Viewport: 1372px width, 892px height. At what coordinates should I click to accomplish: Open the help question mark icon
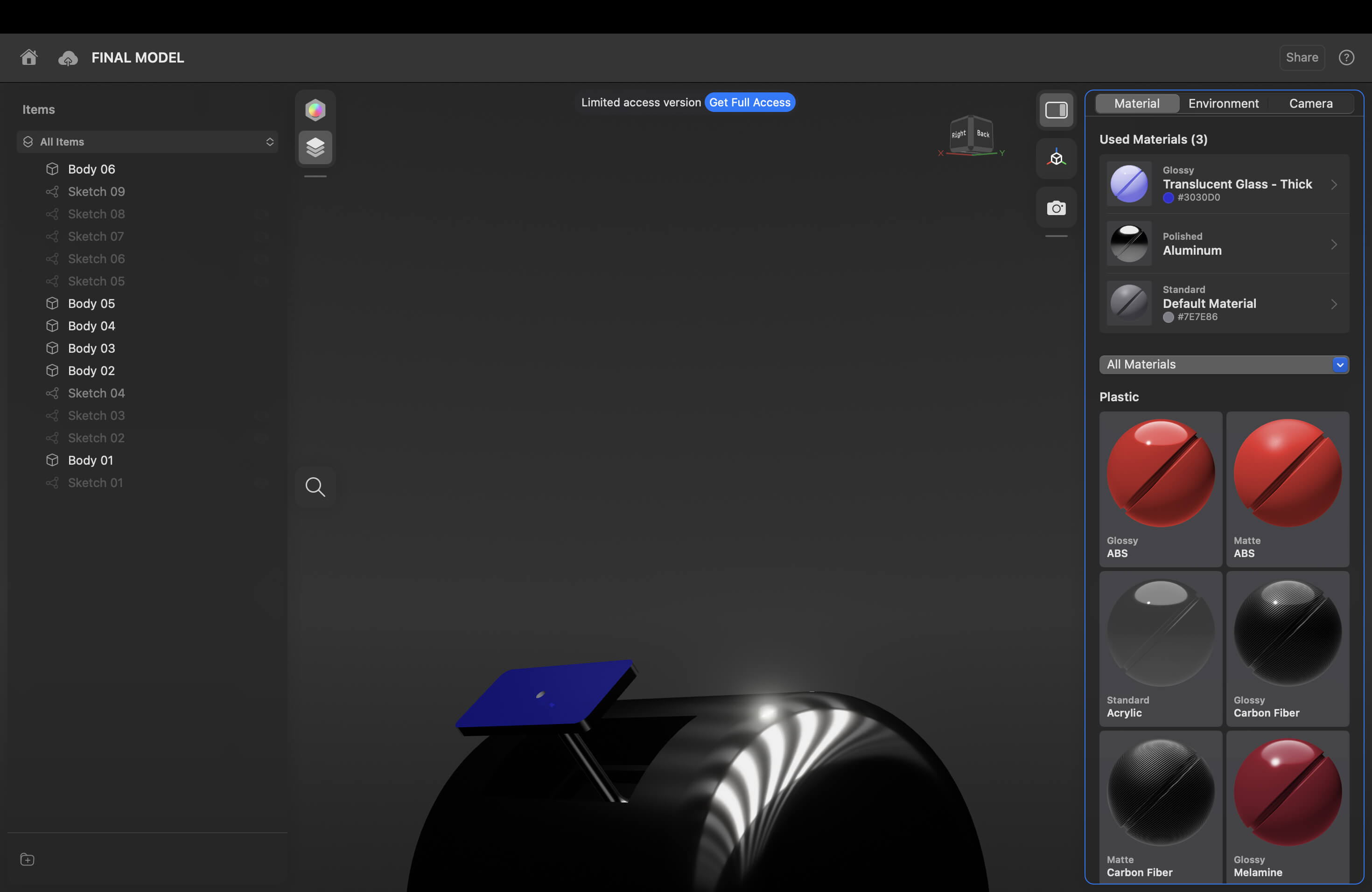coord(1346,57)
